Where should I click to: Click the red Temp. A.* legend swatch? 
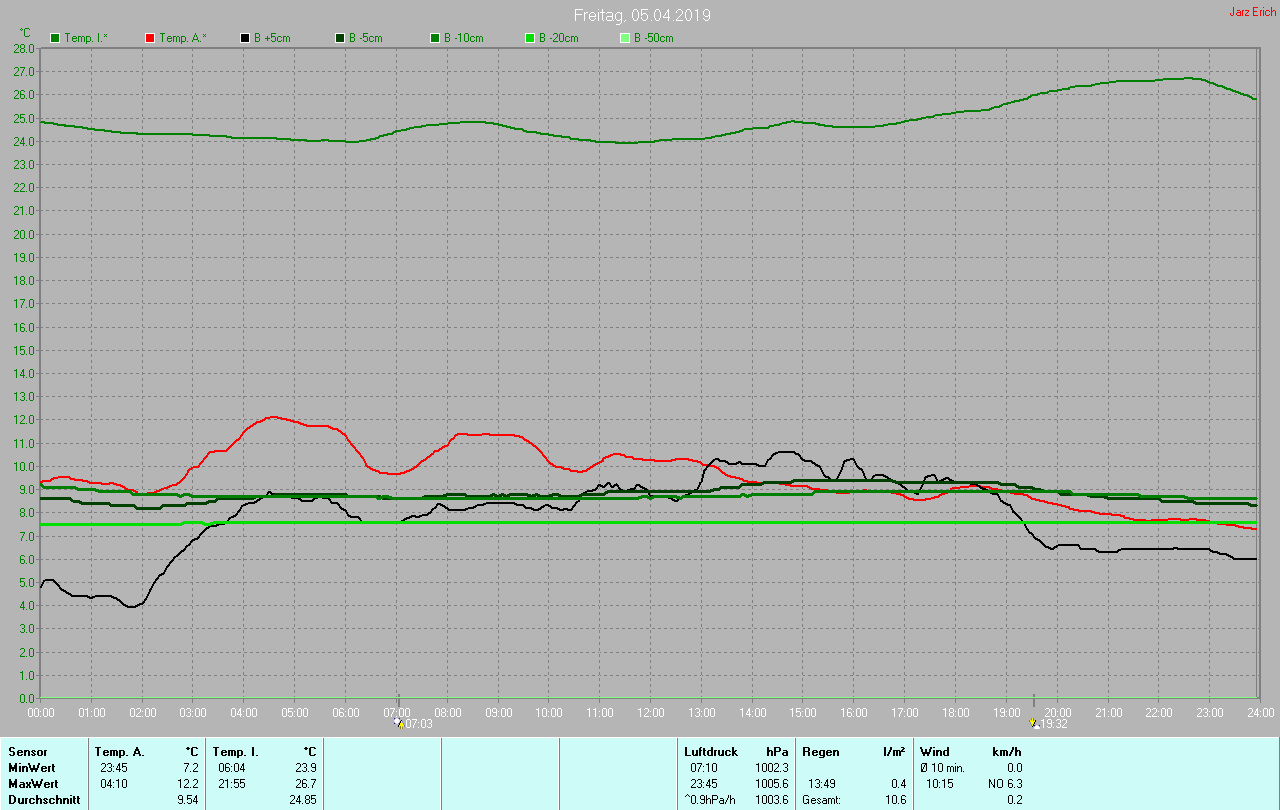150,38
